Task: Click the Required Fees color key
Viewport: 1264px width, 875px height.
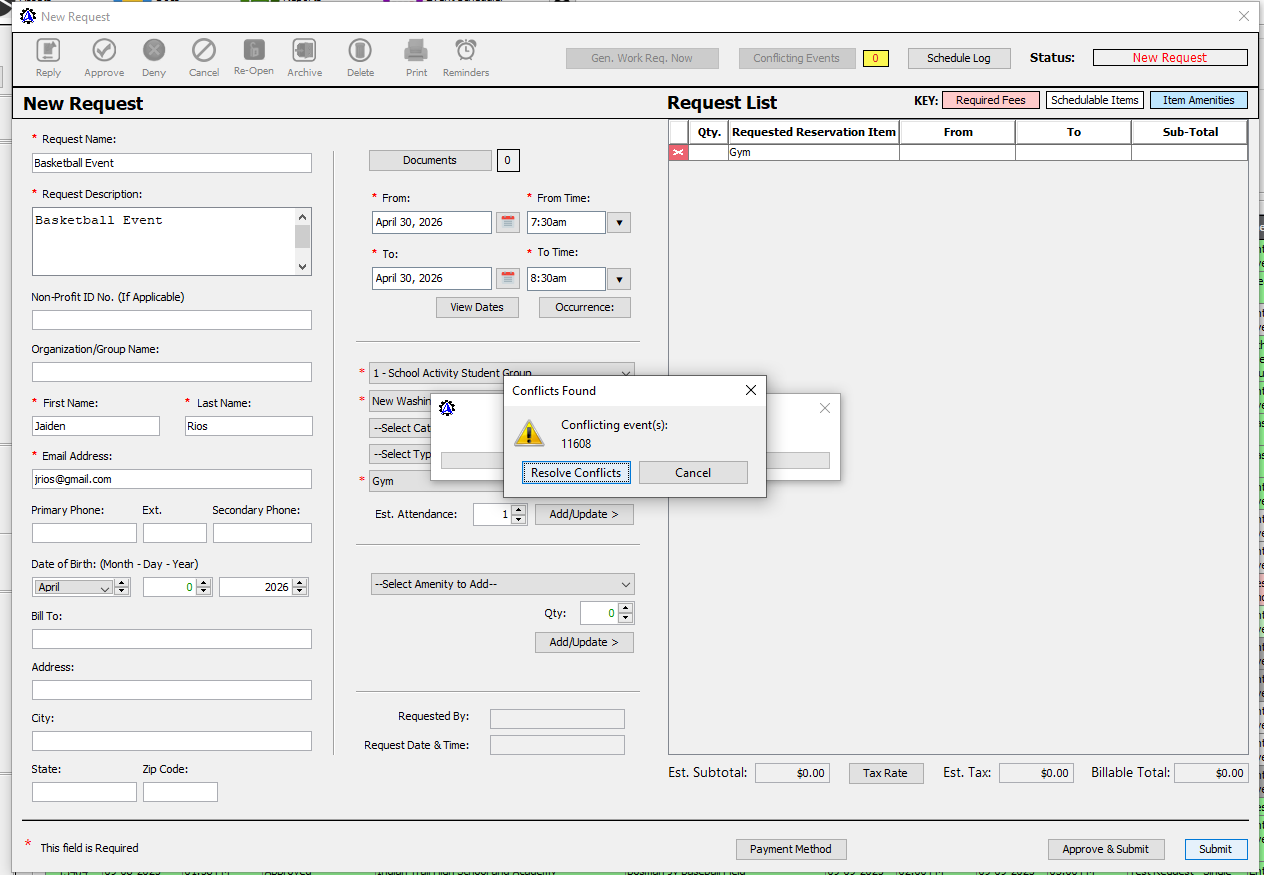Action: [990, 100]
